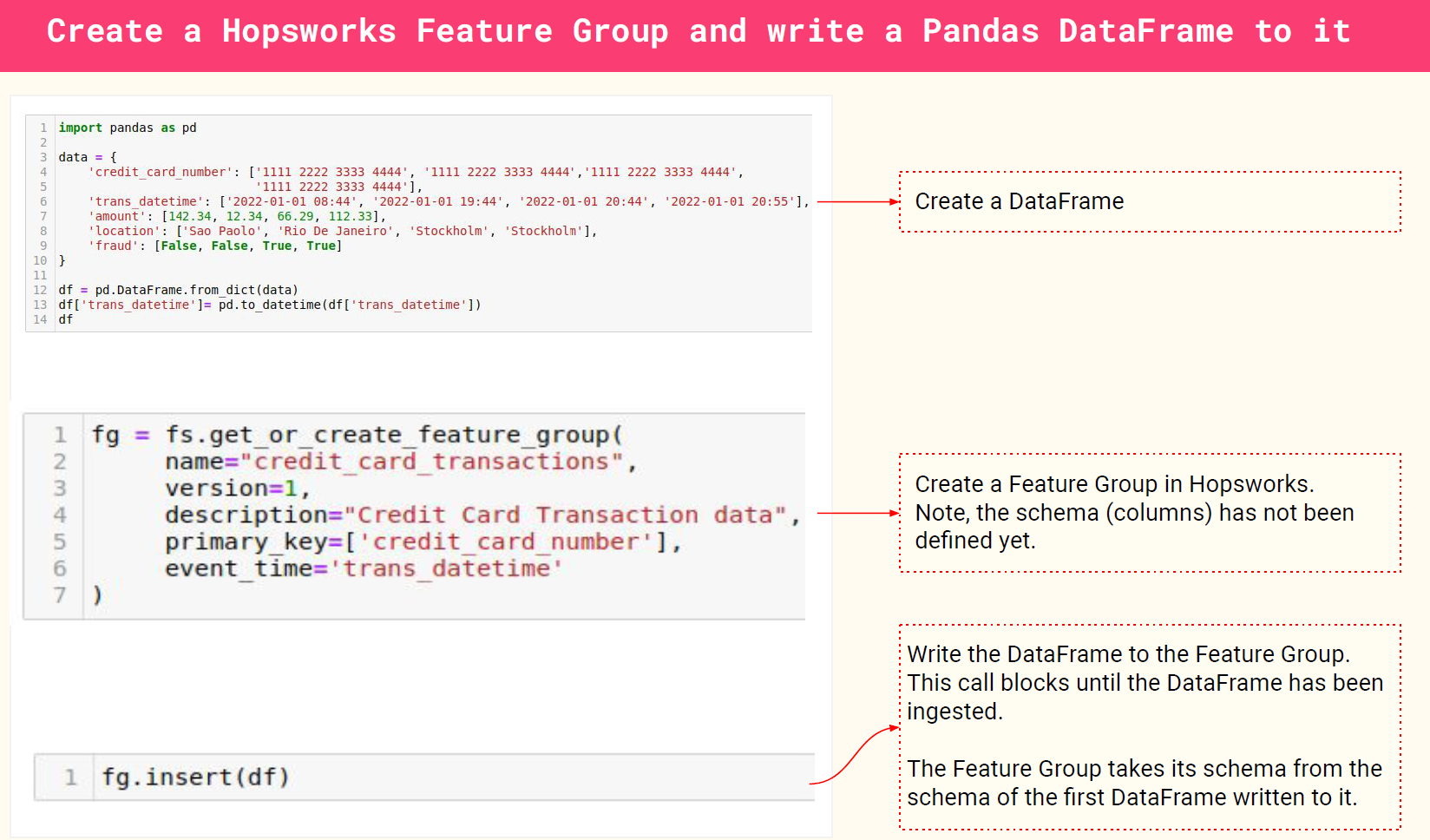Click the 'data = {' code line
The height and width of the screenshot is (840, 1430).
point(88,157)
